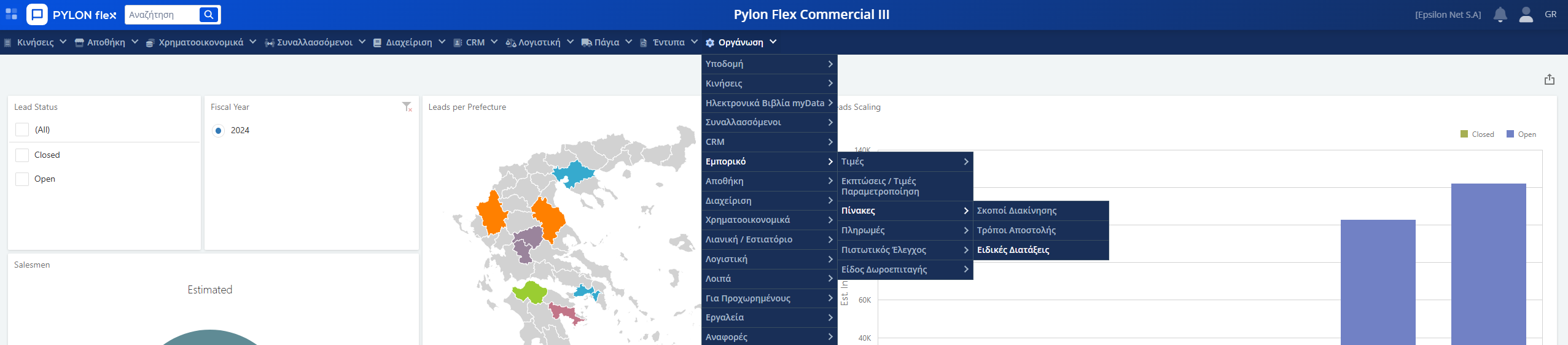Click the Χρηματοοικονομικά coins icon
Screen dimensions: 1568x345
click(x=150, y=42)
